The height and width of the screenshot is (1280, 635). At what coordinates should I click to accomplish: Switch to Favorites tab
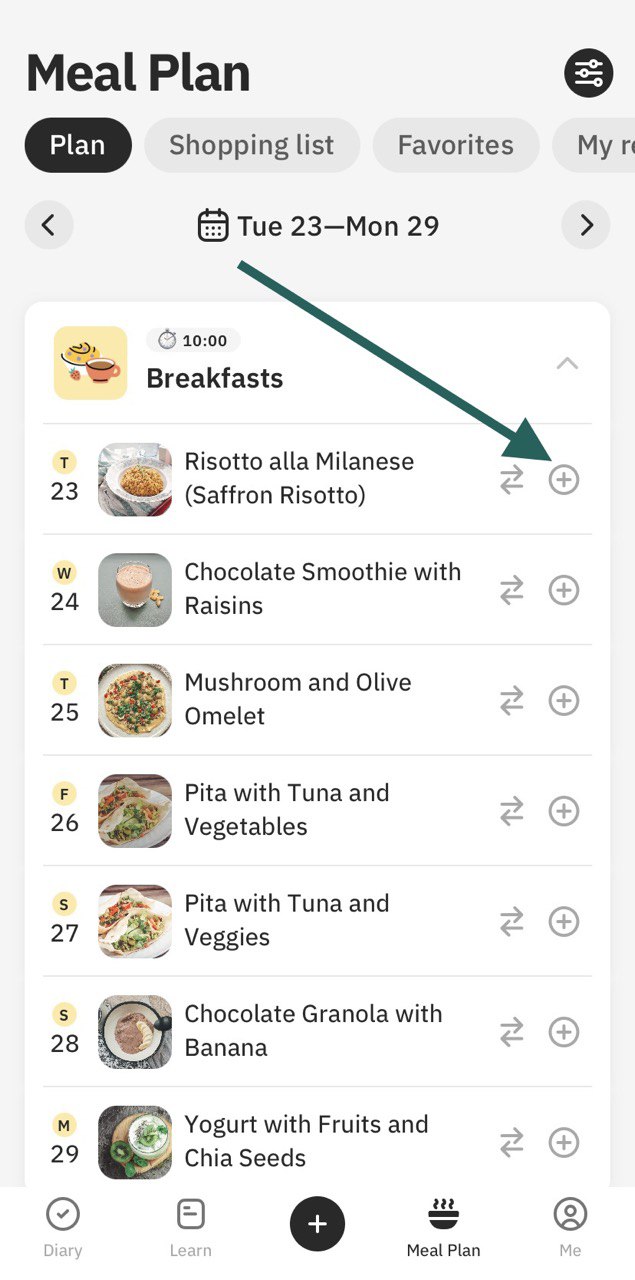456,146
